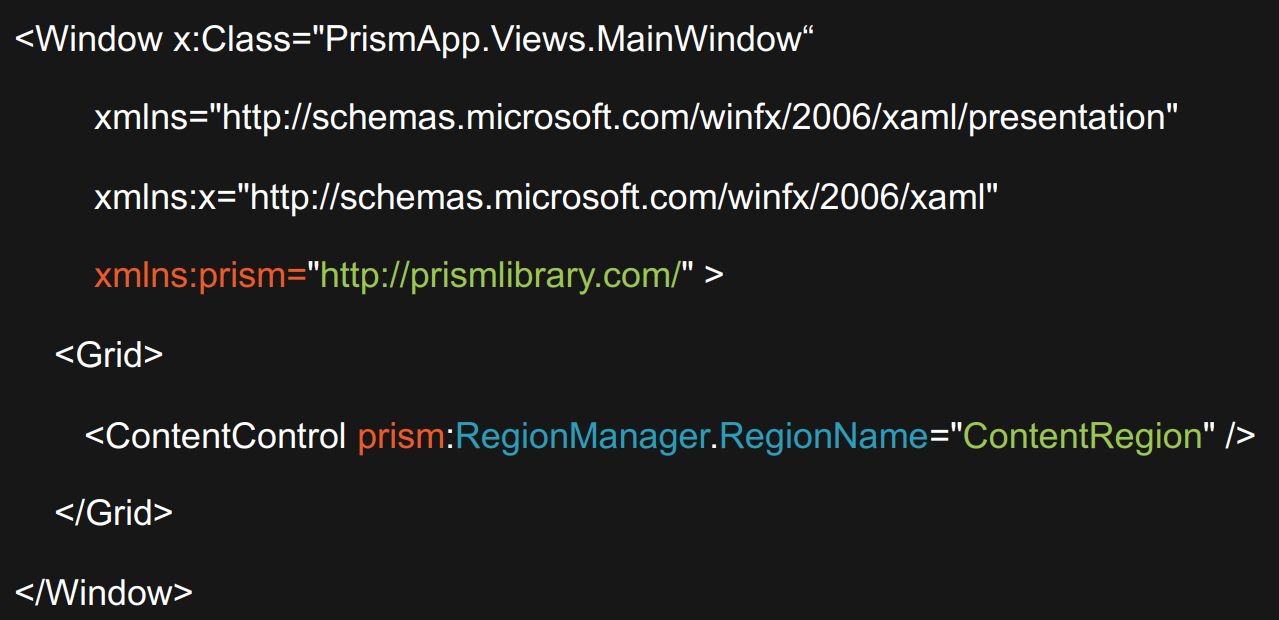Click the closing Grid tag
The width and height of the screenshot is (1279, 620).
[113, 513]
